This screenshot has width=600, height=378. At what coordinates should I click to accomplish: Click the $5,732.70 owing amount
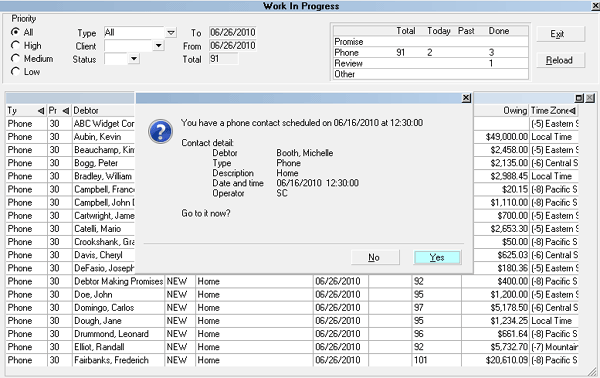tap(509, 347)
